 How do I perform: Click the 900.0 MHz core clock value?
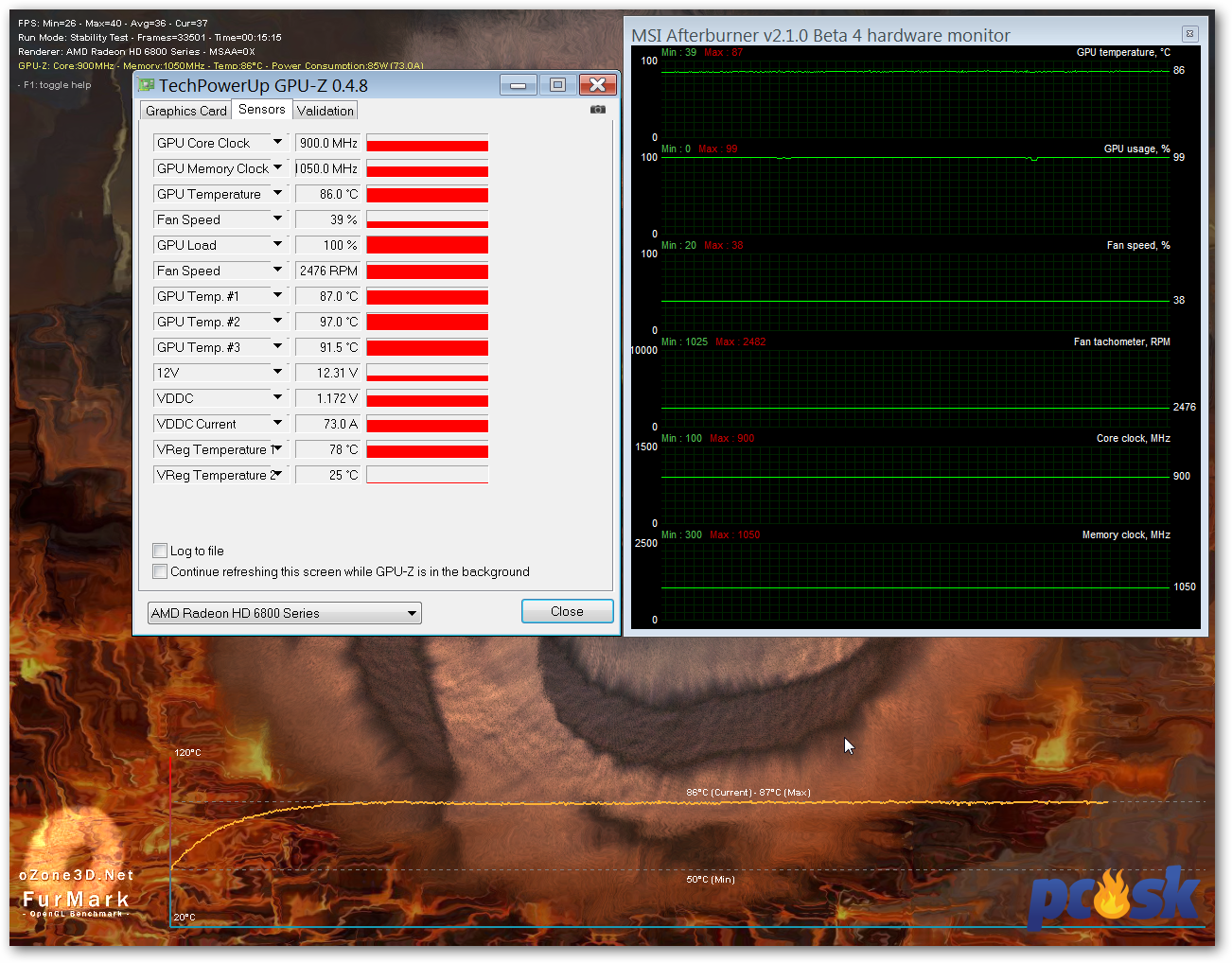[328, 143]
